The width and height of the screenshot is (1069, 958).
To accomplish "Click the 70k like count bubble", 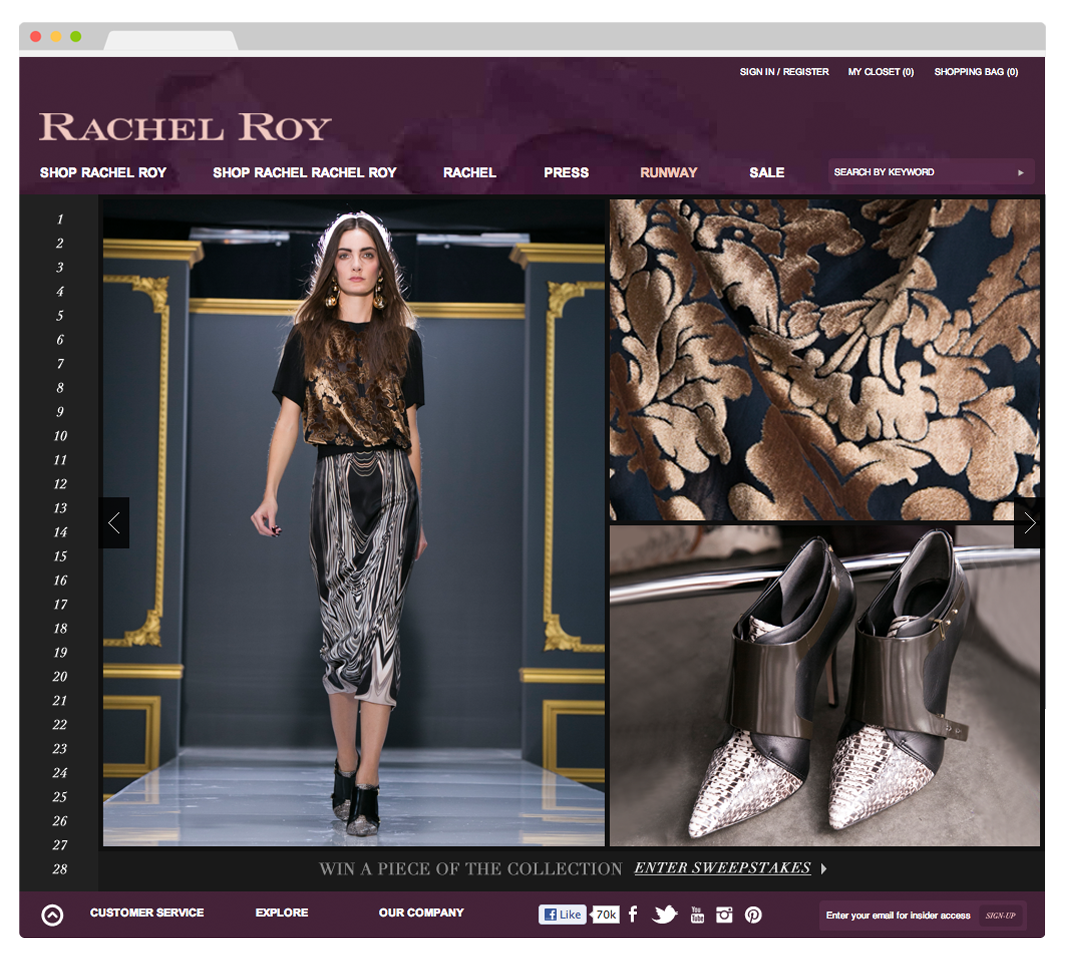I will (x=605, y=914).
